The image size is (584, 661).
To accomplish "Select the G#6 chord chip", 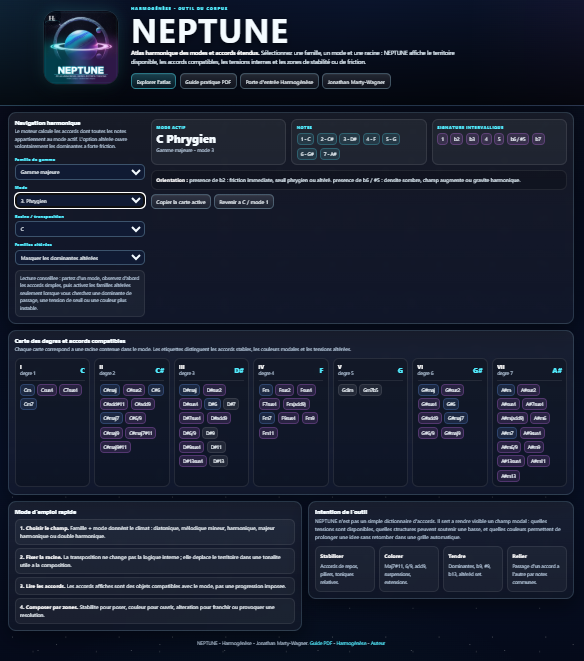I will (x=451, y=404).
